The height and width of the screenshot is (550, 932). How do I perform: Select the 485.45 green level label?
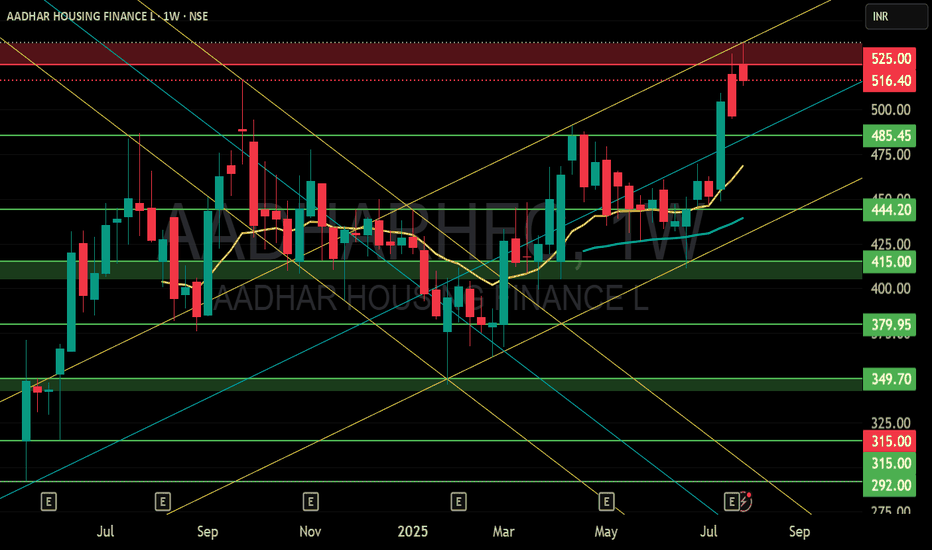pyautogui.click(x=890, y=136)
